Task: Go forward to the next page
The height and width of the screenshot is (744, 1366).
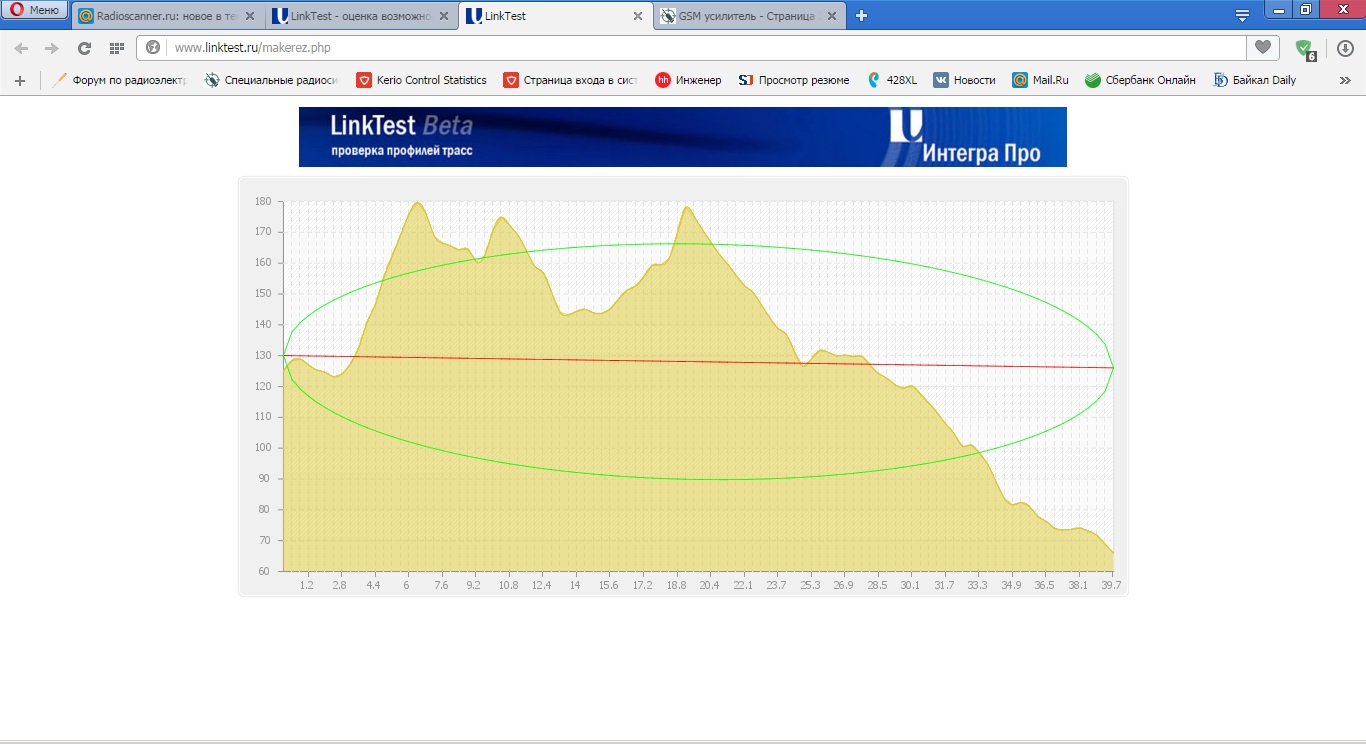Action: coord(52,48)
